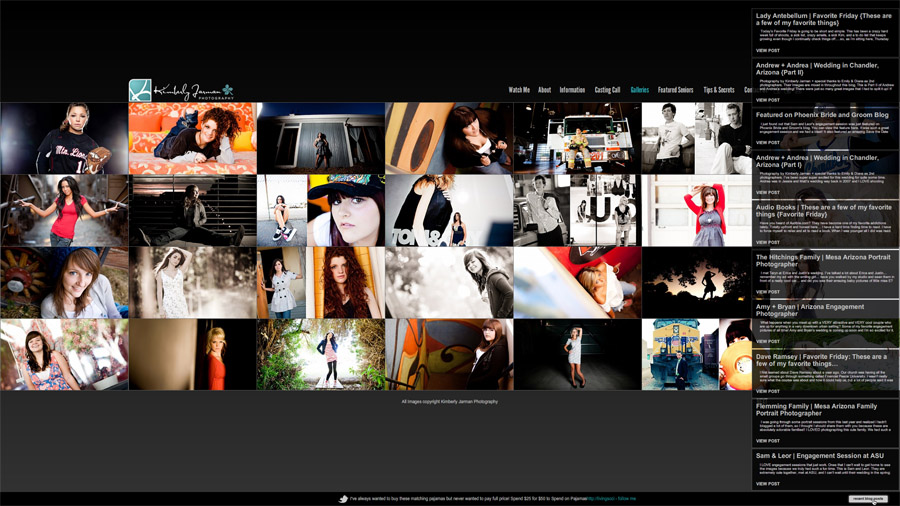View post for Andrew + Andrea Part I

click(x=767, y=192)
